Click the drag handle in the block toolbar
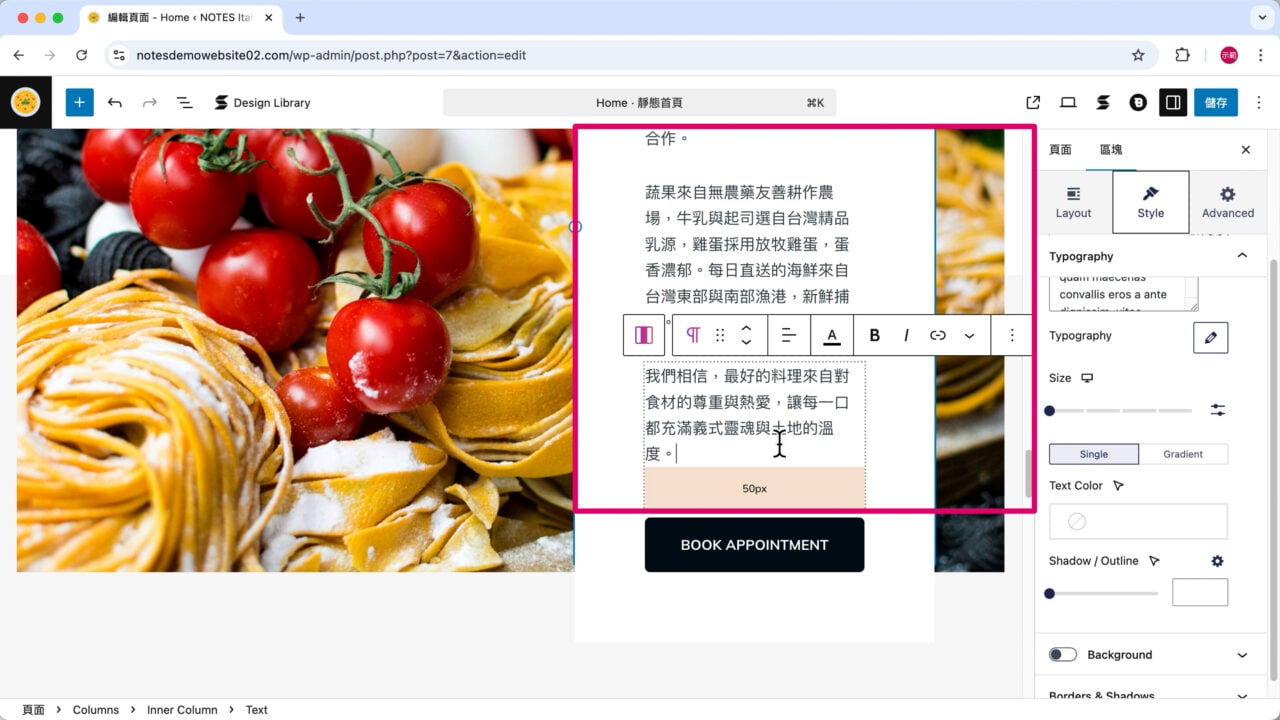 (721, 335)
